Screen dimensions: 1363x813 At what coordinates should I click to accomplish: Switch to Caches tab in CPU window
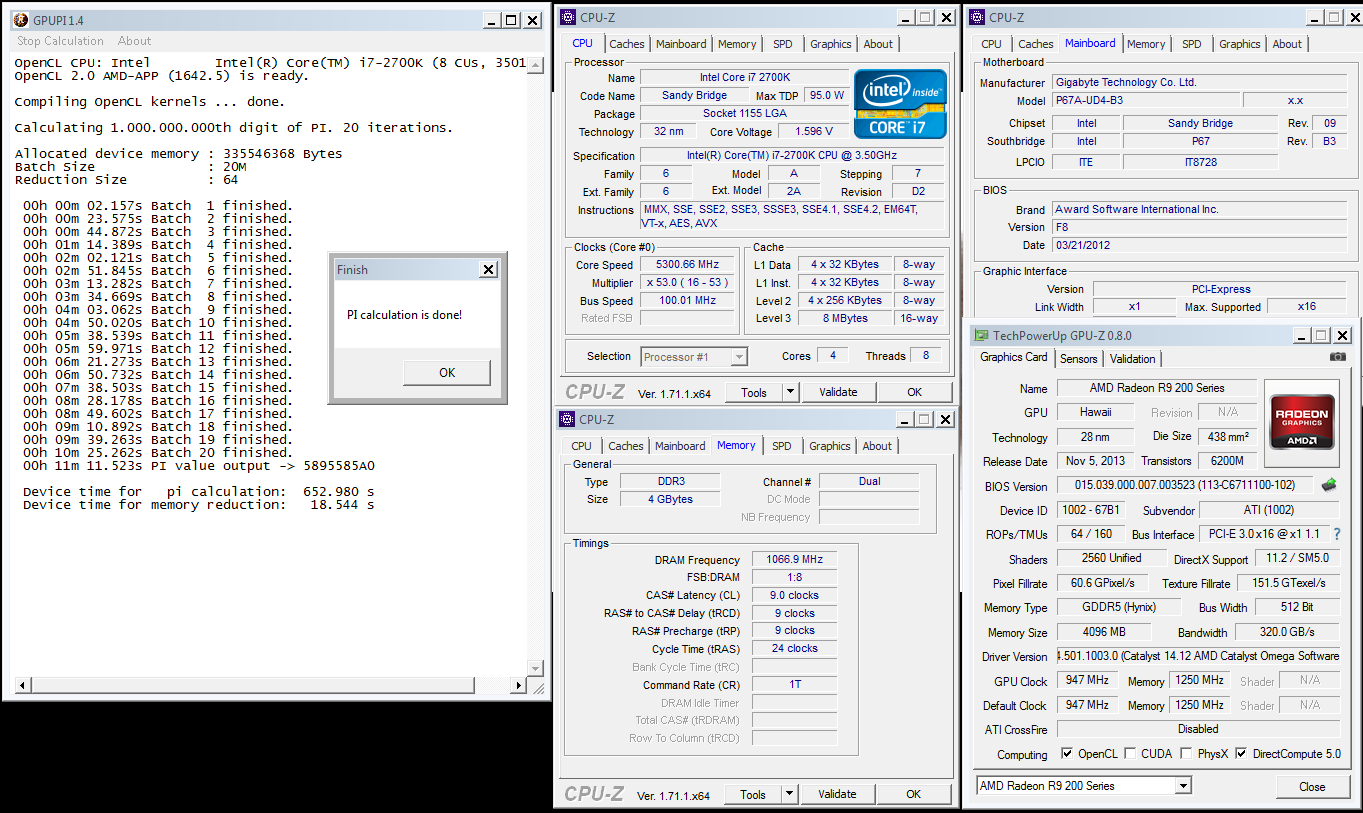627,44
